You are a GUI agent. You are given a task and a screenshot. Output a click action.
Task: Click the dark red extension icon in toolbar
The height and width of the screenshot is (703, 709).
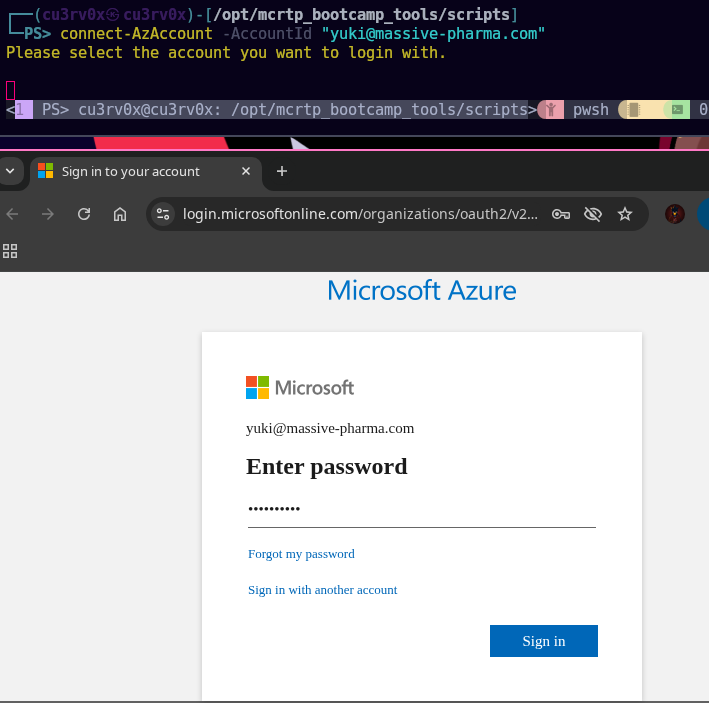(675, 214)
